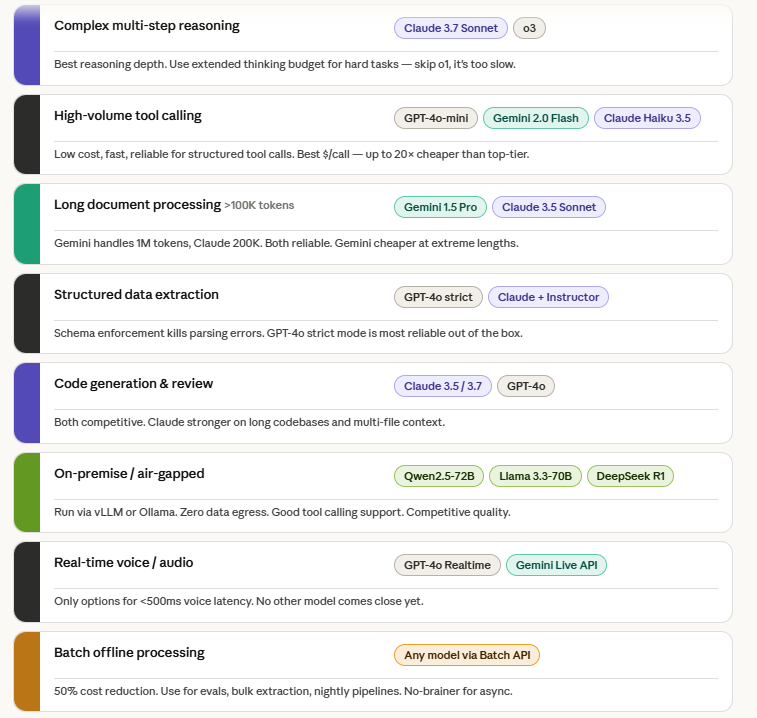
Task: Click the Gemini 1.5 Pro chip
Action: click(440, 207)
